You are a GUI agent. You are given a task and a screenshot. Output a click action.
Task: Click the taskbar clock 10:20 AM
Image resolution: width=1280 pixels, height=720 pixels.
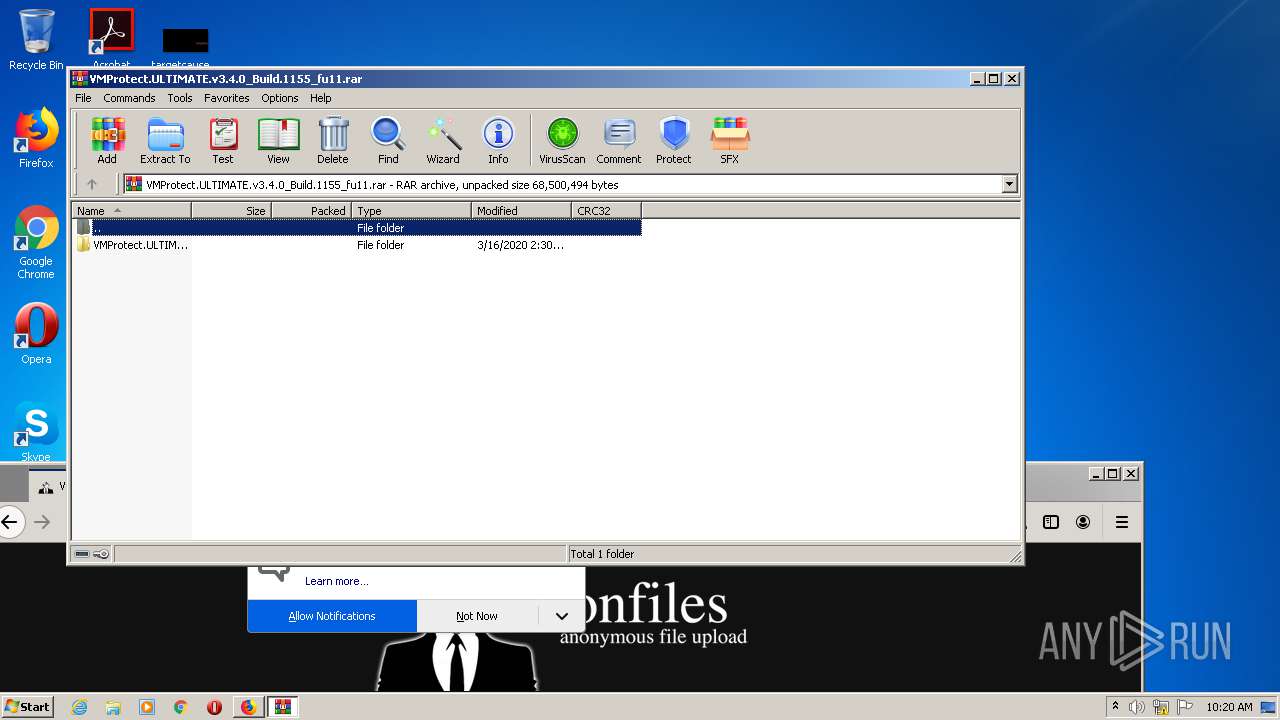coord(1229,707)
